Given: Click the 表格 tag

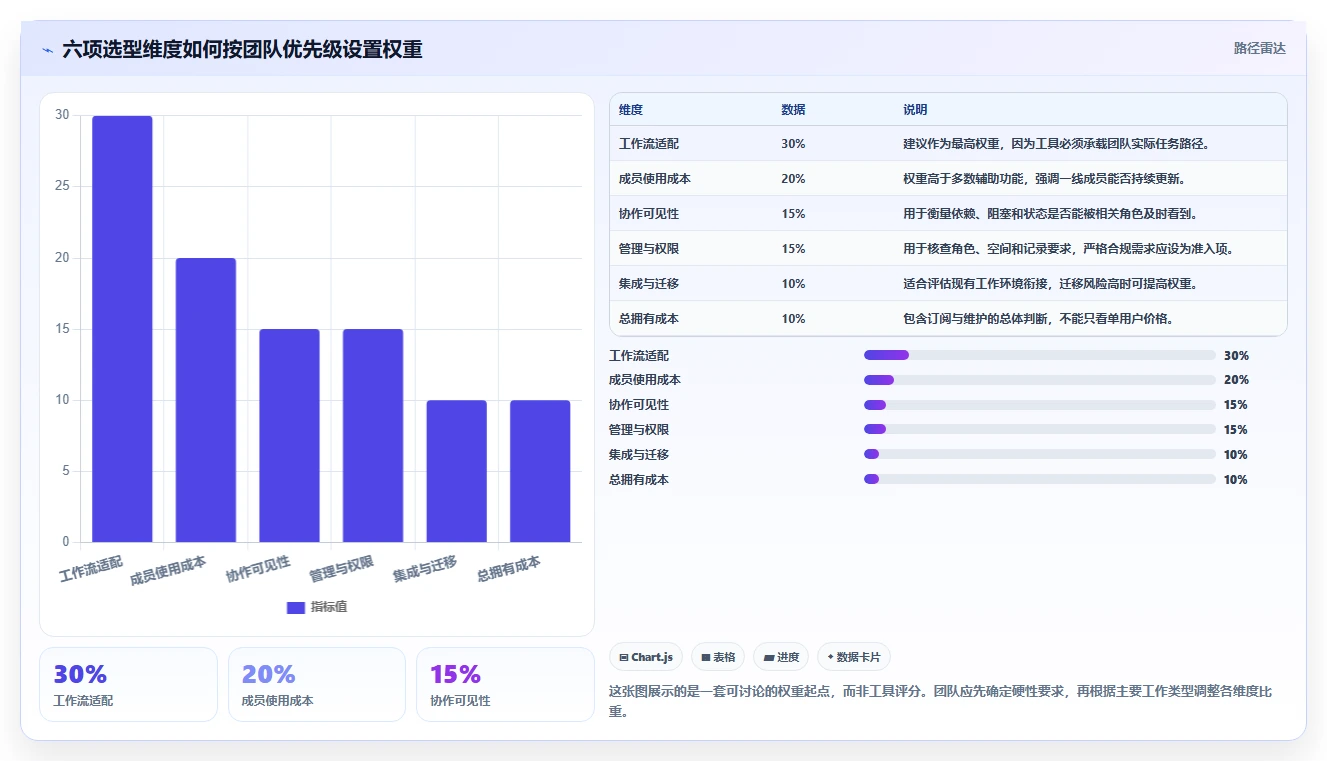Looking at the screenshot, I should click(718, 657).
